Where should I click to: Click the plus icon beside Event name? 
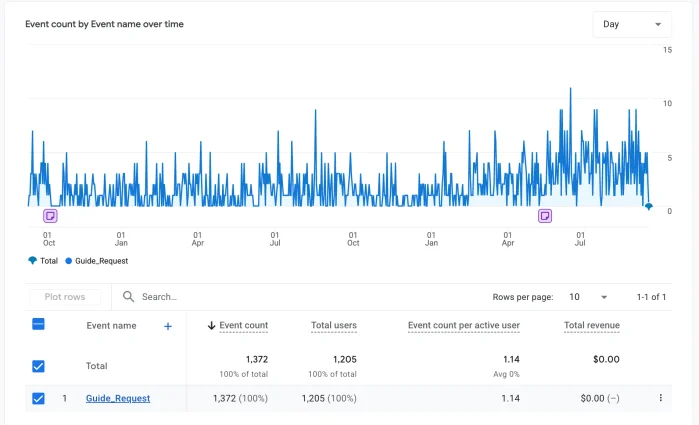pyautogui.click(x=168, y=326)
